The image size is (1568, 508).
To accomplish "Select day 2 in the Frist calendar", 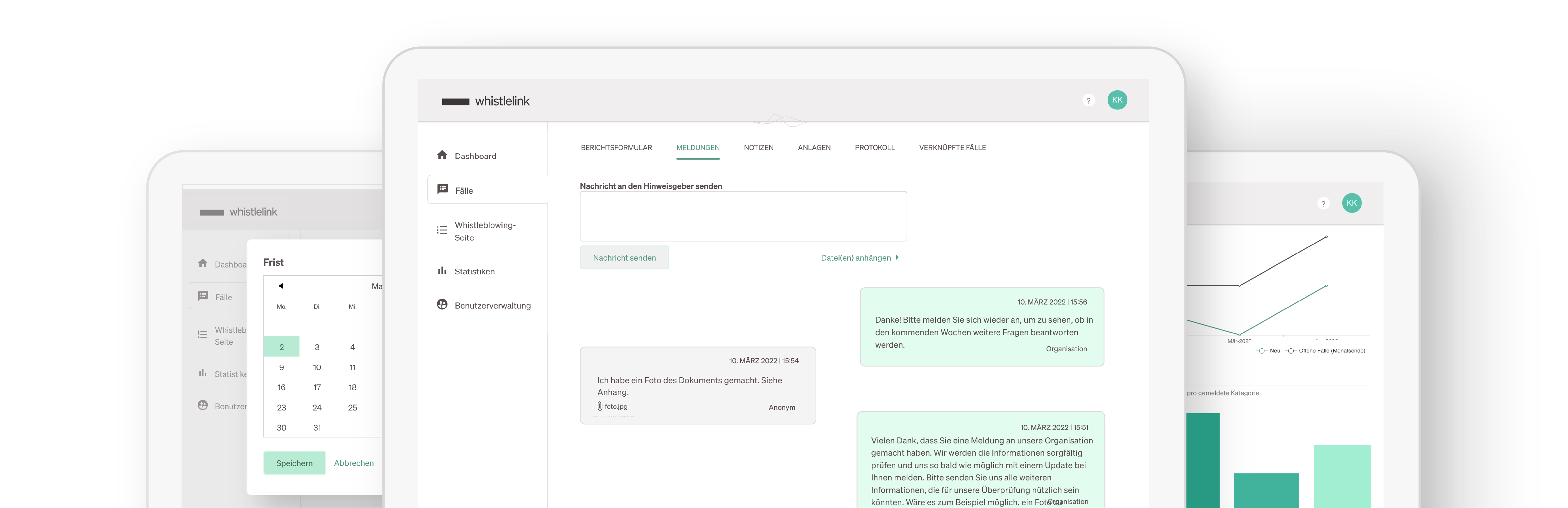I will (x=281, y=347).
